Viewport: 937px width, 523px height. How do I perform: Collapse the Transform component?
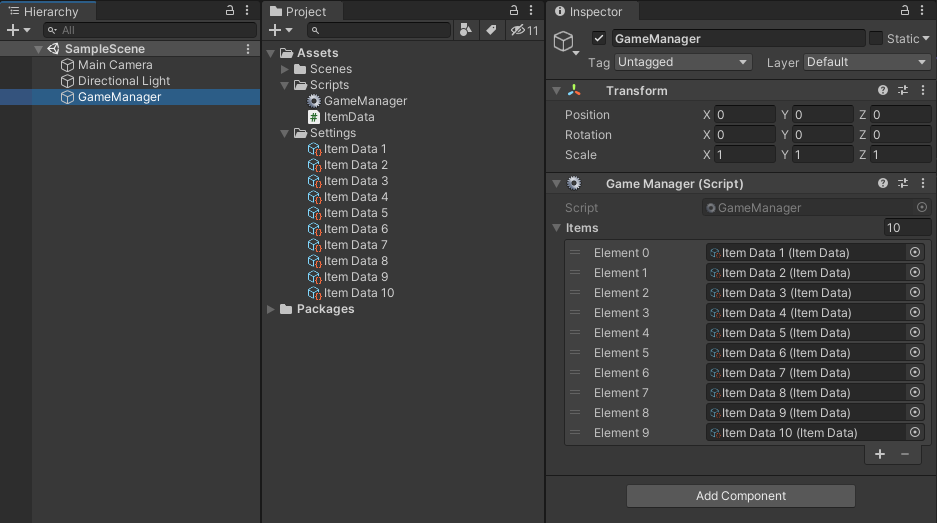click(556, 91)
